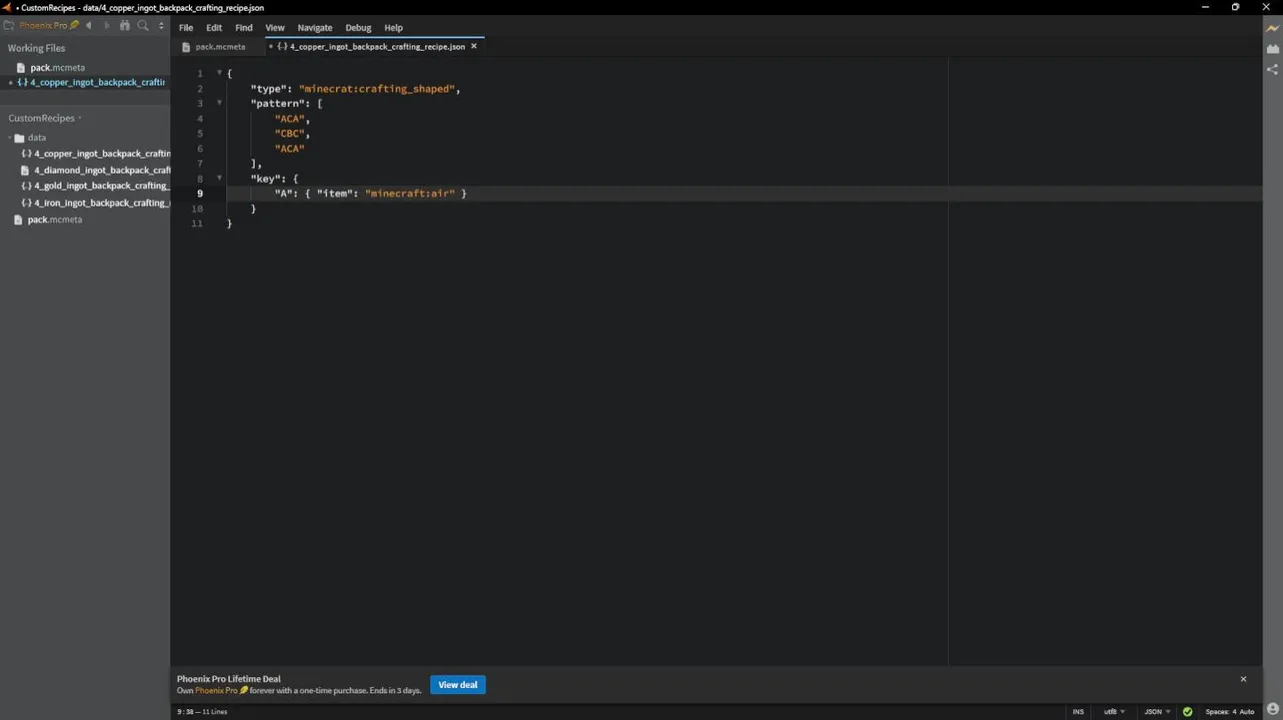Screen dimensions: 1283x720
Task: Open the Help menu
Action: [394, 28]
